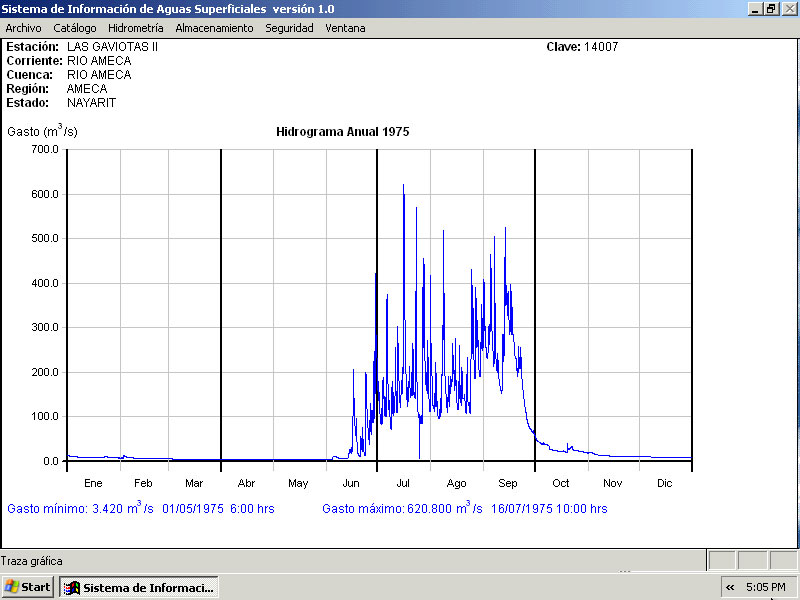This screenshot has height=600, width=800.
Task: Click the 700.0 y-axis label
Action: (x=46, y=149)
